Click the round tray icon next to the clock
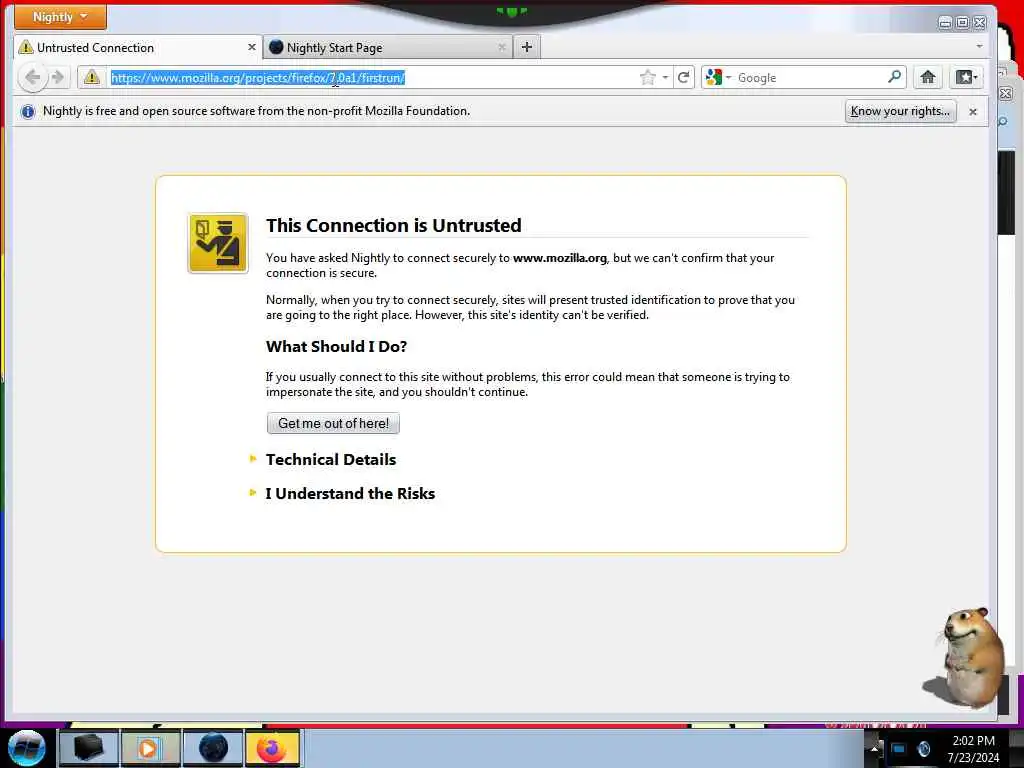1024x768 pixels. (x=923, y=749)
